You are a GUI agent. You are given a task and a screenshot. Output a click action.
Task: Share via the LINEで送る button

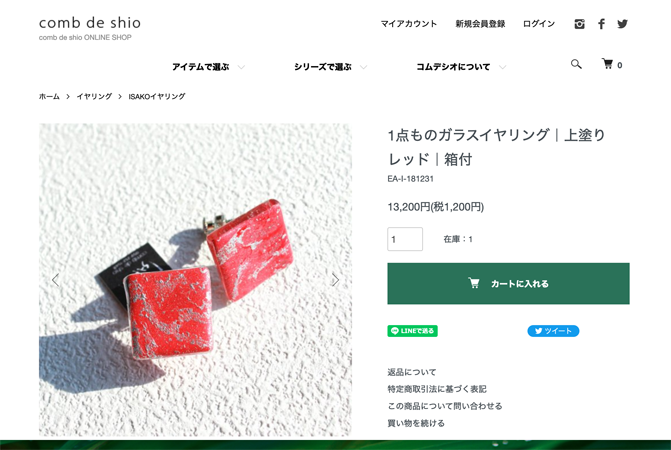413,331
